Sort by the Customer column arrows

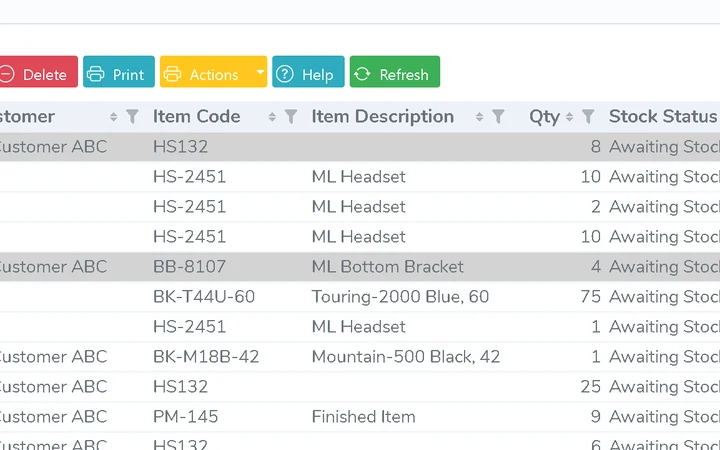113,117
